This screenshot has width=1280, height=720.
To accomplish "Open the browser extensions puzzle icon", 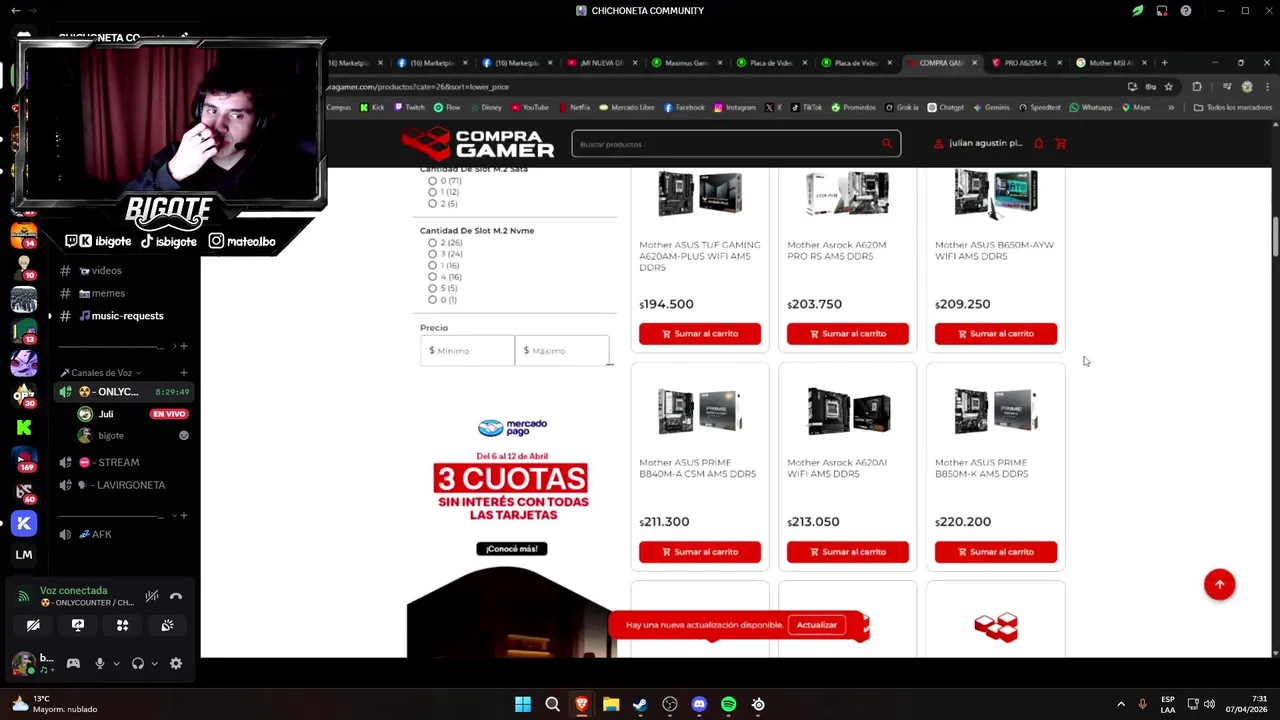I will pyautogui.click(x=1197, y=87).
